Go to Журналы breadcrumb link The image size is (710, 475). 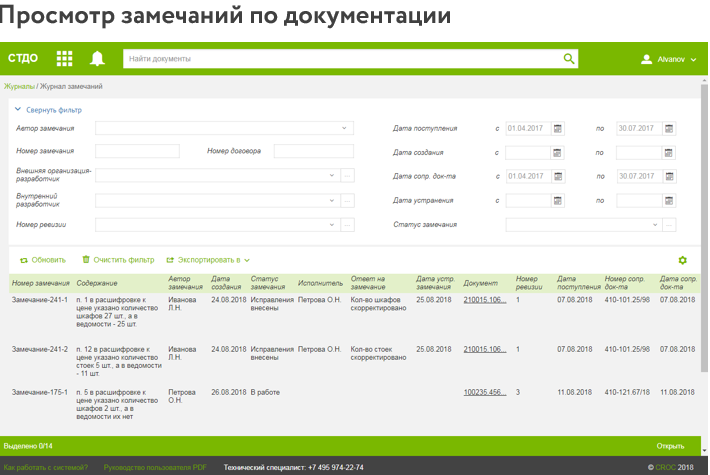(x=19, y=86)
